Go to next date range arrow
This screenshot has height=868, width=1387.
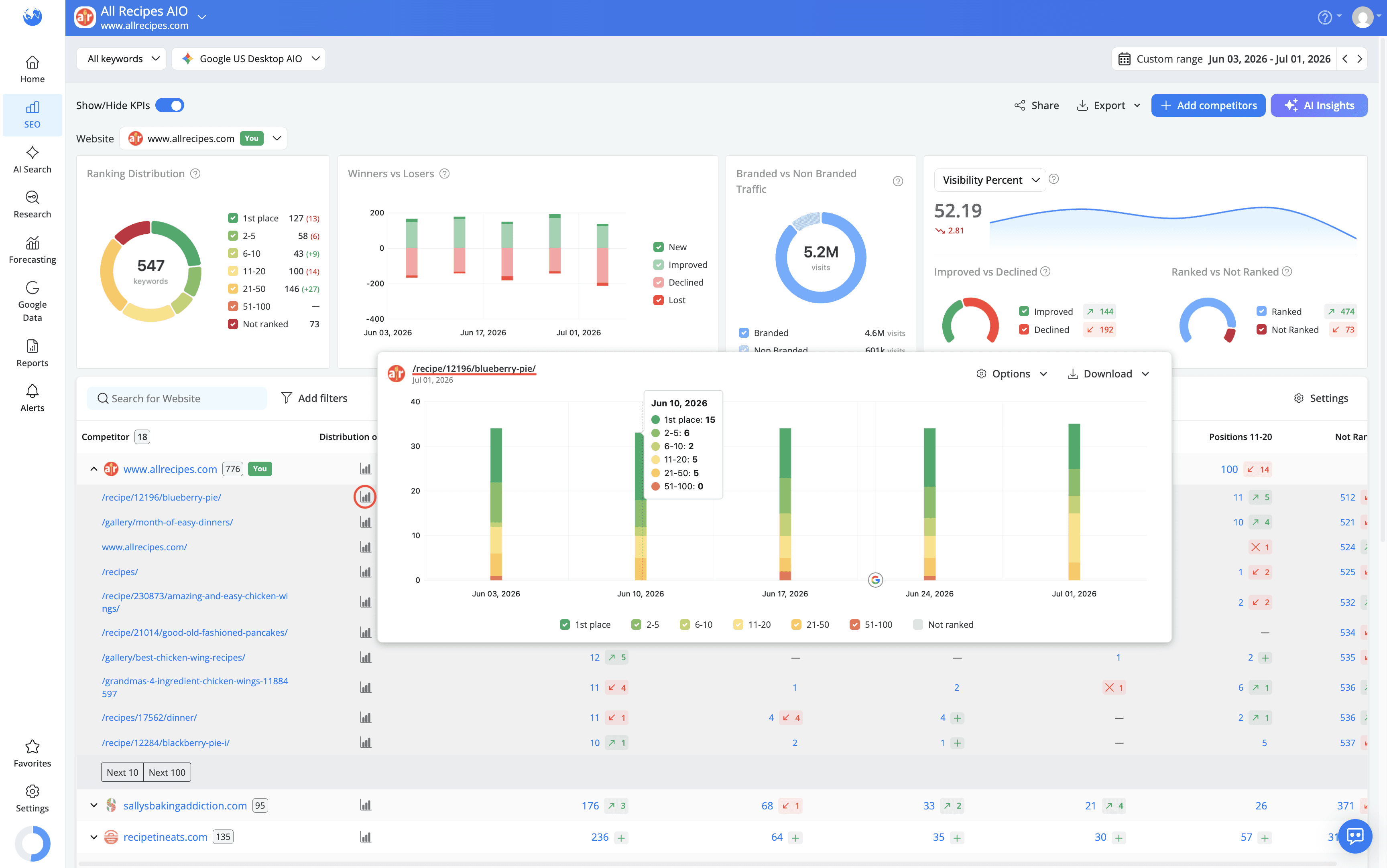(1359, 59)
